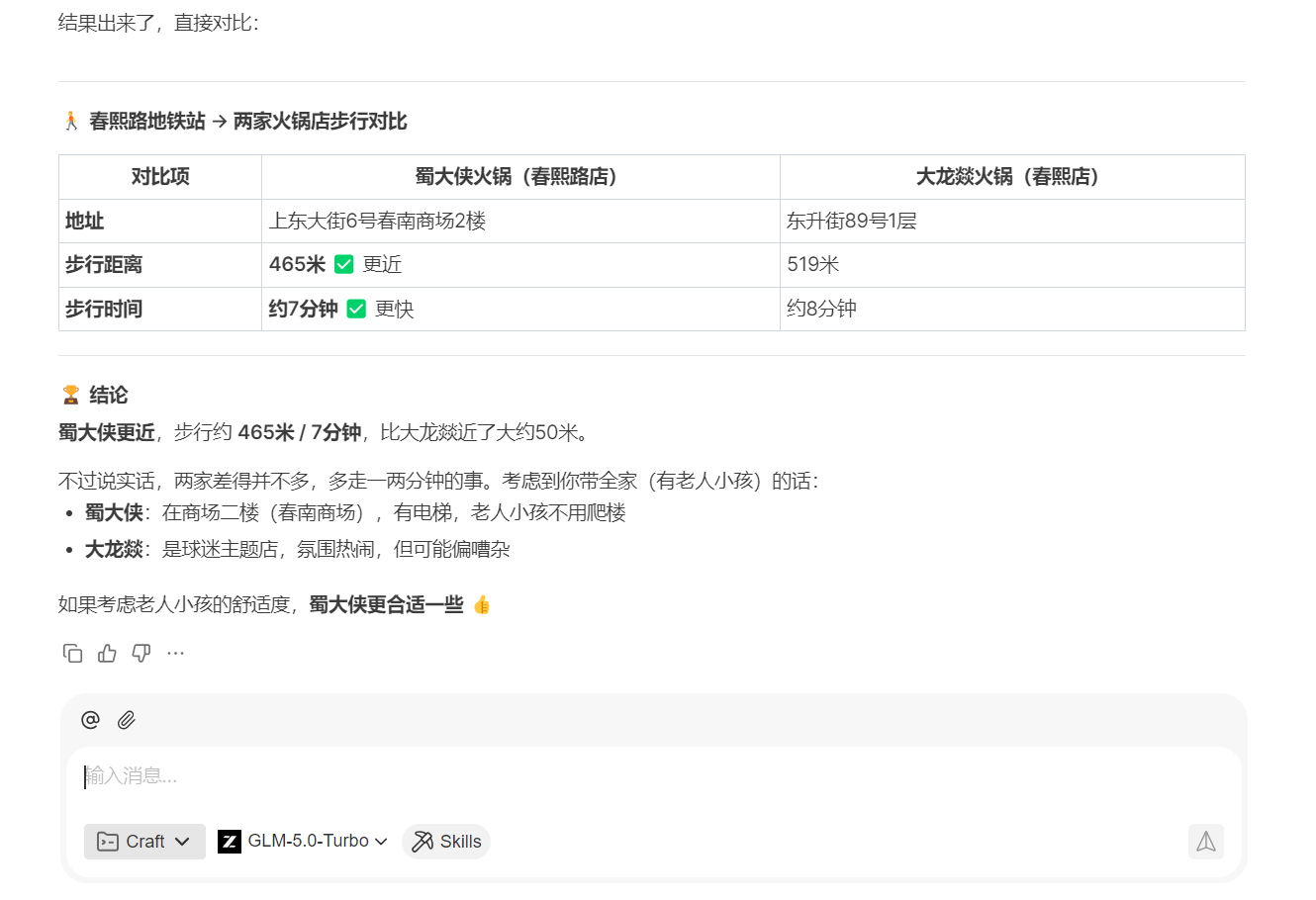
Task: Select the address 上东大街6号春南商场2楼
Action: click(377, 222)
